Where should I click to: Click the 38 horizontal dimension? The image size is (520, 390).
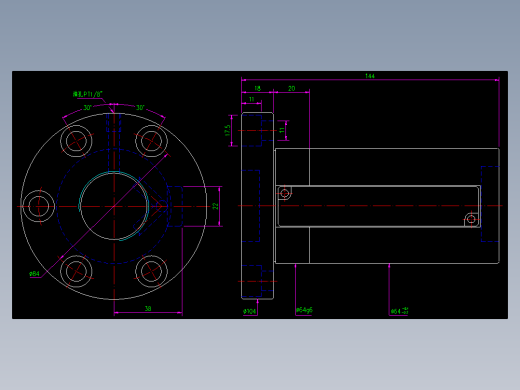click(148, 308)
